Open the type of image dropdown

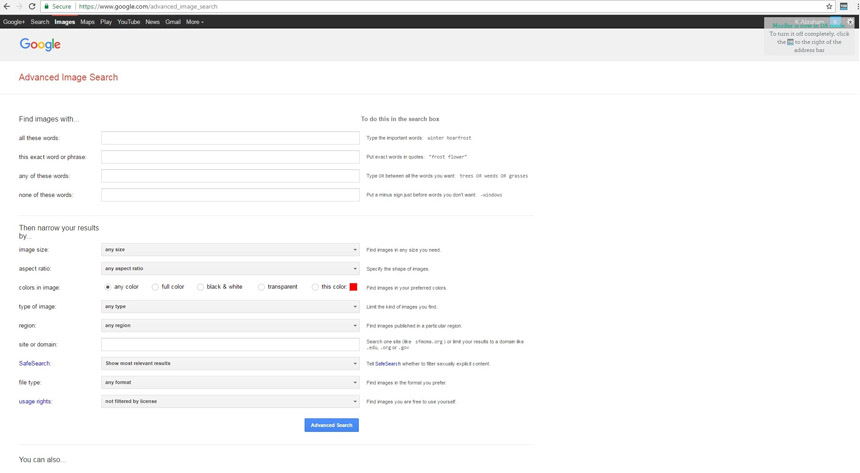click(230, 307)
